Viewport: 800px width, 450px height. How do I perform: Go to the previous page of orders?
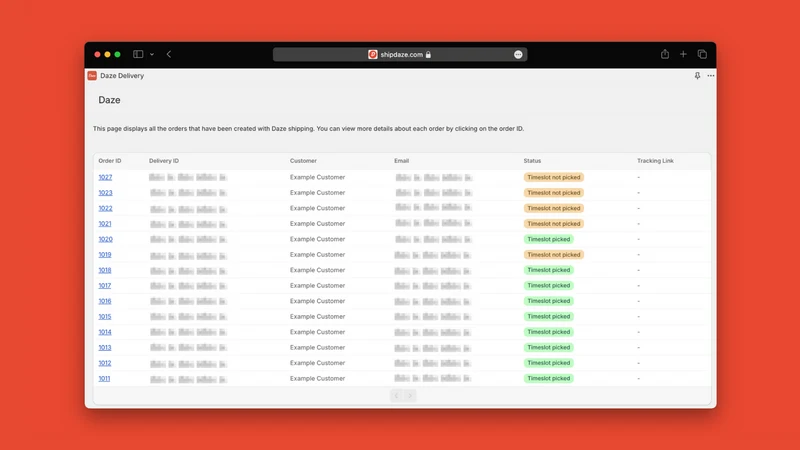pos(396,395)
